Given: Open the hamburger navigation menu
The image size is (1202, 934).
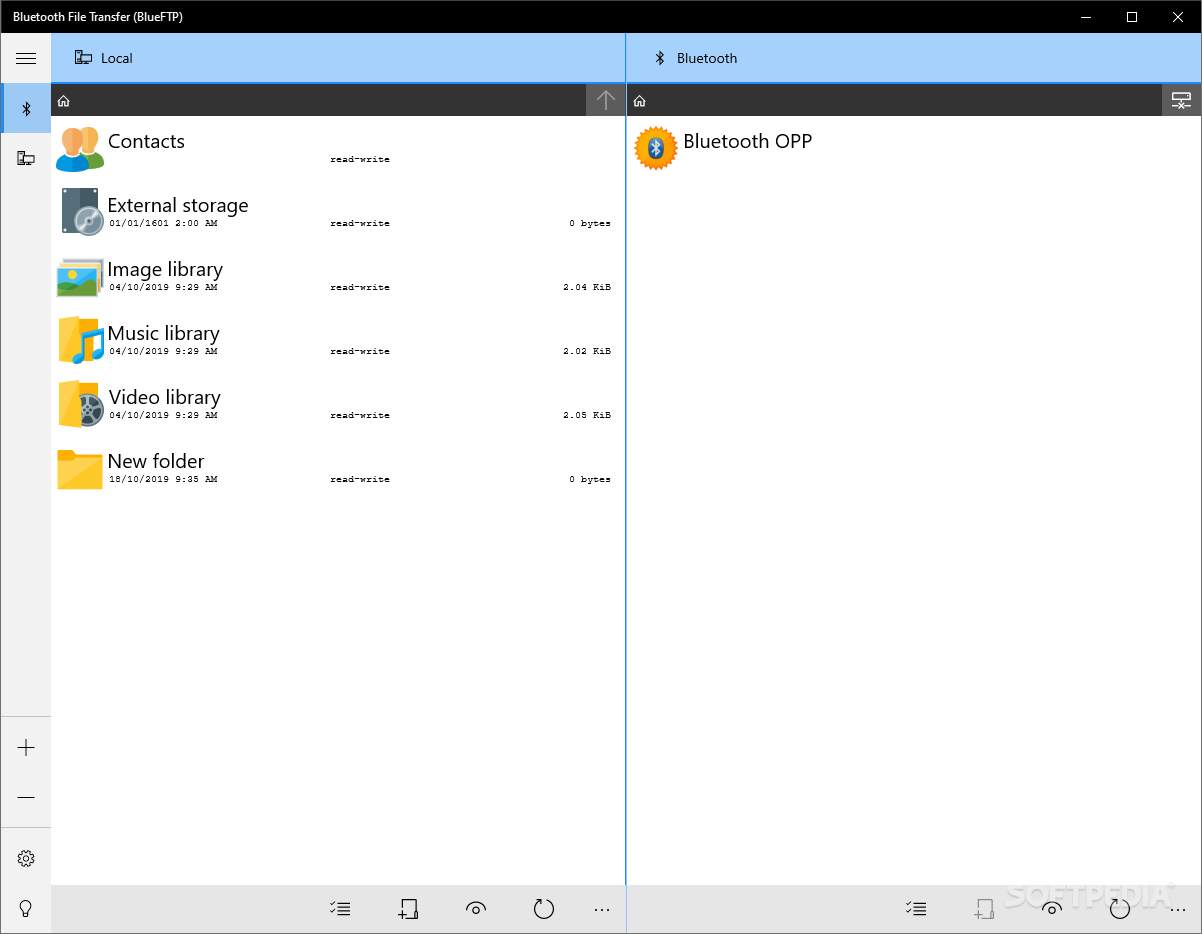Looking at the screenshot, I should pyautogui.click(x=26, y=58).
